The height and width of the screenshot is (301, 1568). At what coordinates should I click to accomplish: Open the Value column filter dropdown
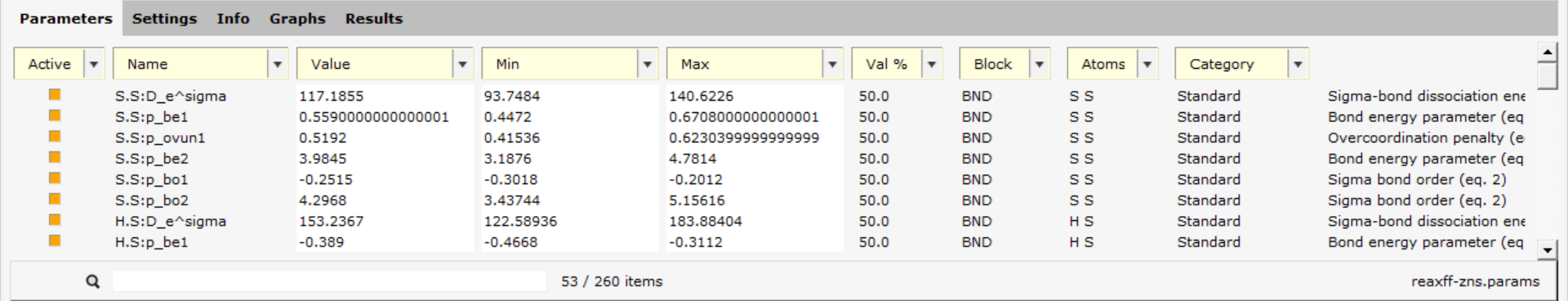[x=462, y=64]
